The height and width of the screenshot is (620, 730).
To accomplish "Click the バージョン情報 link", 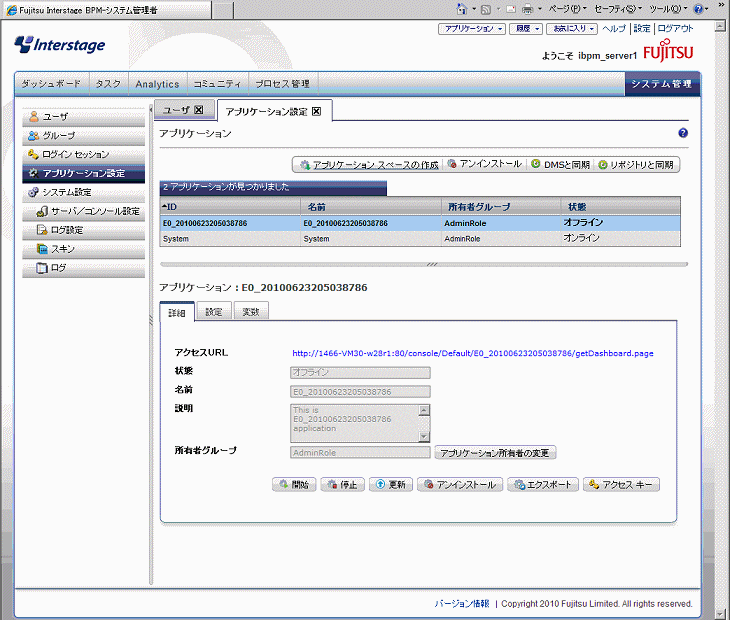I will pos(461,604).
